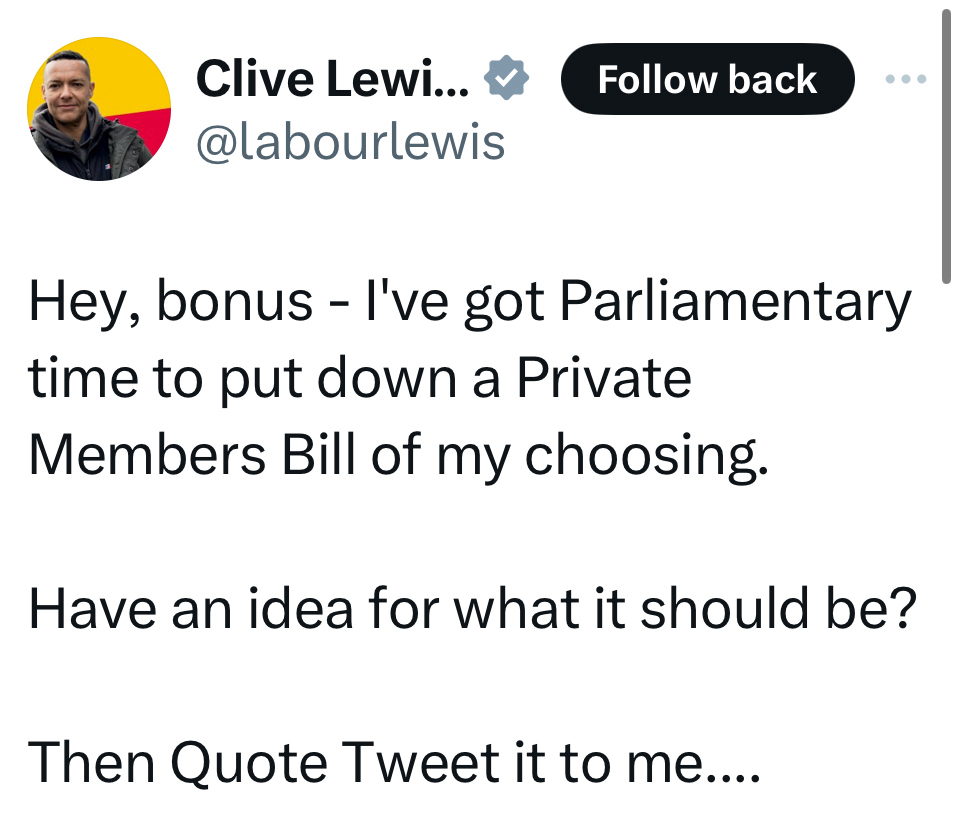Click the word "Parliamentary" in the tweet

click(735, 301)
